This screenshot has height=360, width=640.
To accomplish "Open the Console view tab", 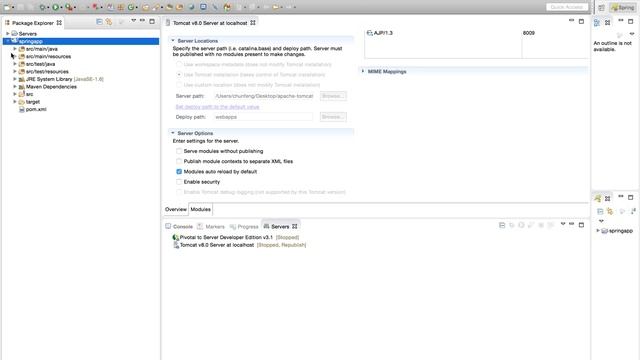I will (x=179, y=227).
